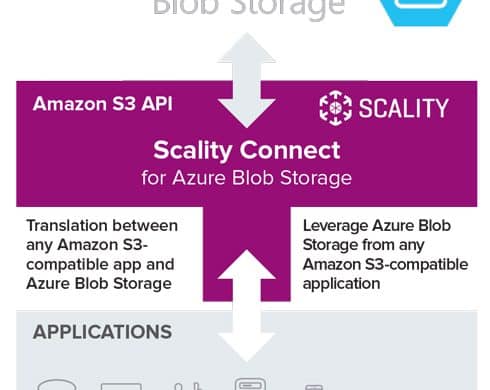490x390 pixels.
Task: Click the database cylinder icon under Applications
Action: click(x=57, y=385)
